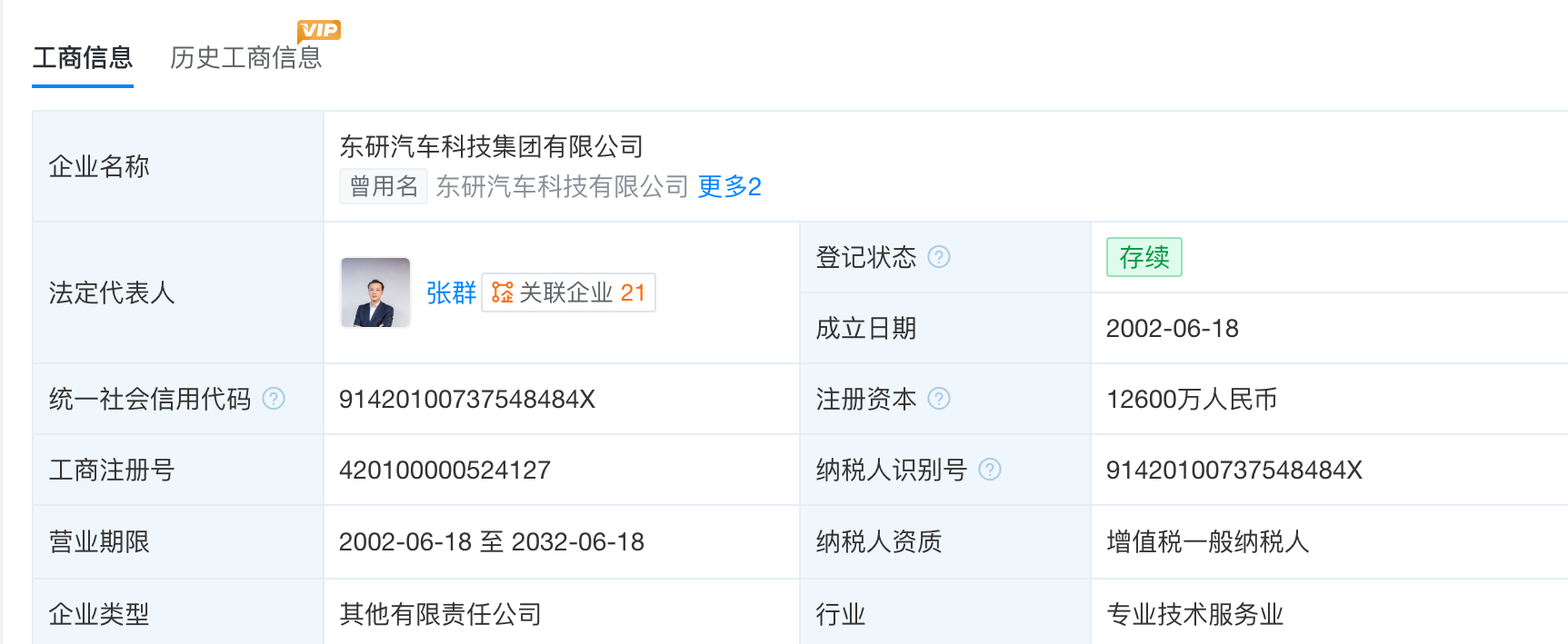This screenshot has height=644, width=1568.
Task: Open 张群's portrait photo
Action: coord(375,292)
